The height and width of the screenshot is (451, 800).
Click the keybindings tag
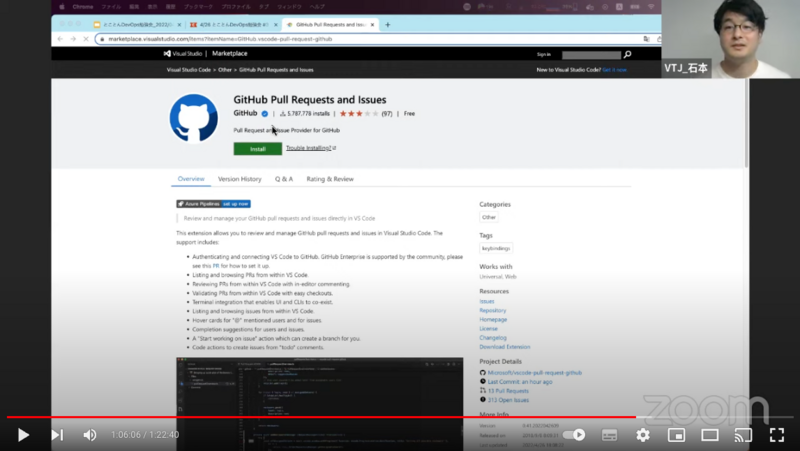coord(496,248)
